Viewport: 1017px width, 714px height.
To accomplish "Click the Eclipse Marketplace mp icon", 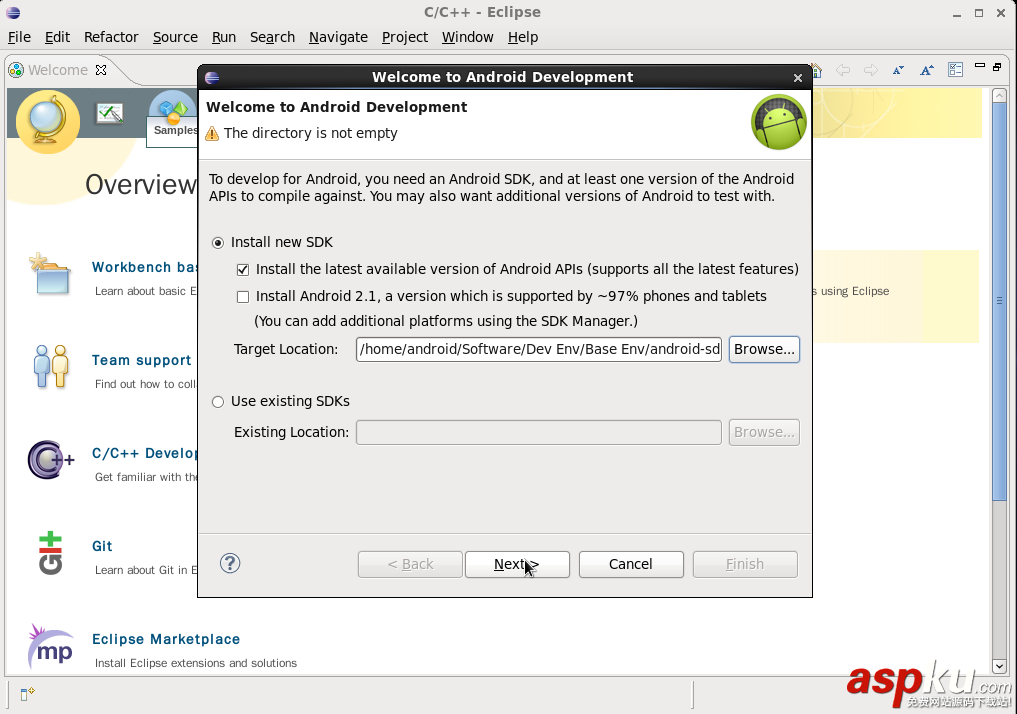I will pos(50,647).
